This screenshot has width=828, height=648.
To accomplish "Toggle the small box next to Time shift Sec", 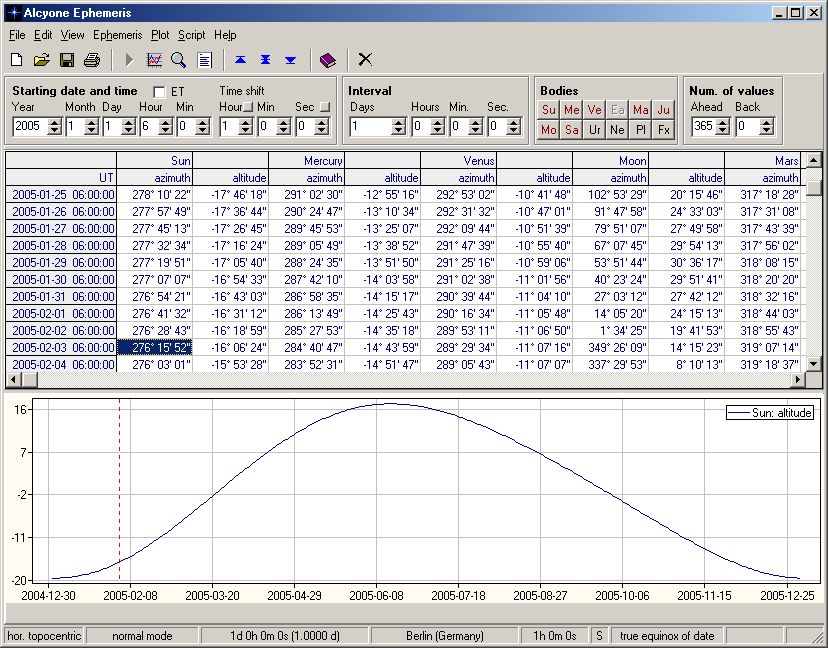I will coord(325,107).
